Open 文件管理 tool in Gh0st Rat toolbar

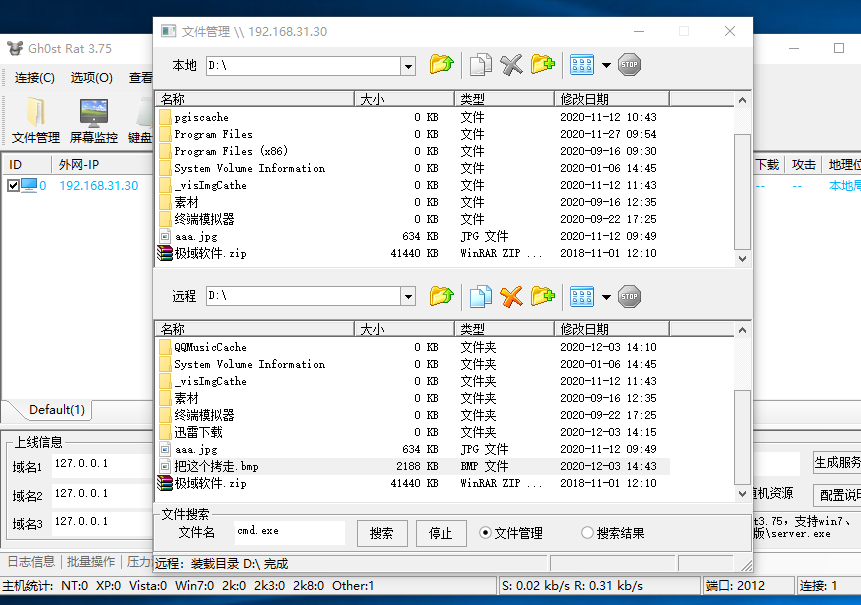point(36,121)
